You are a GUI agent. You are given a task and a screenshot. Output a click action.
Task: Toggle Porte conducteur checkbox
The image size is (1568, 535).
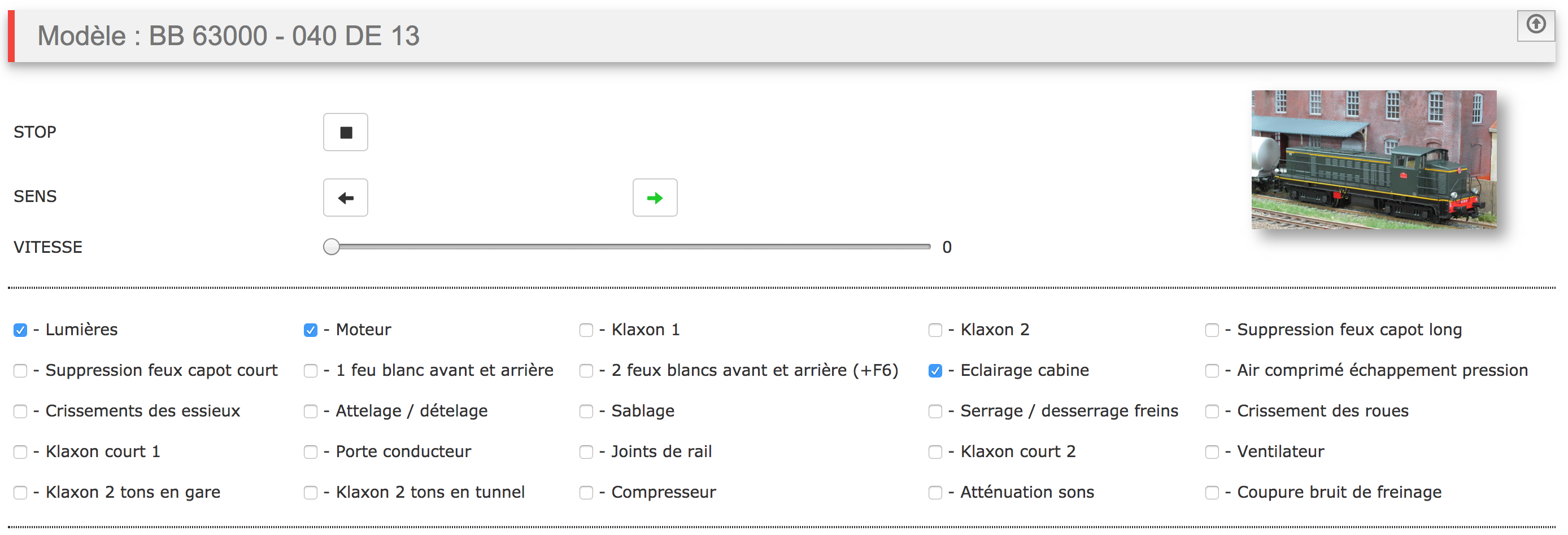coord(311,452)
